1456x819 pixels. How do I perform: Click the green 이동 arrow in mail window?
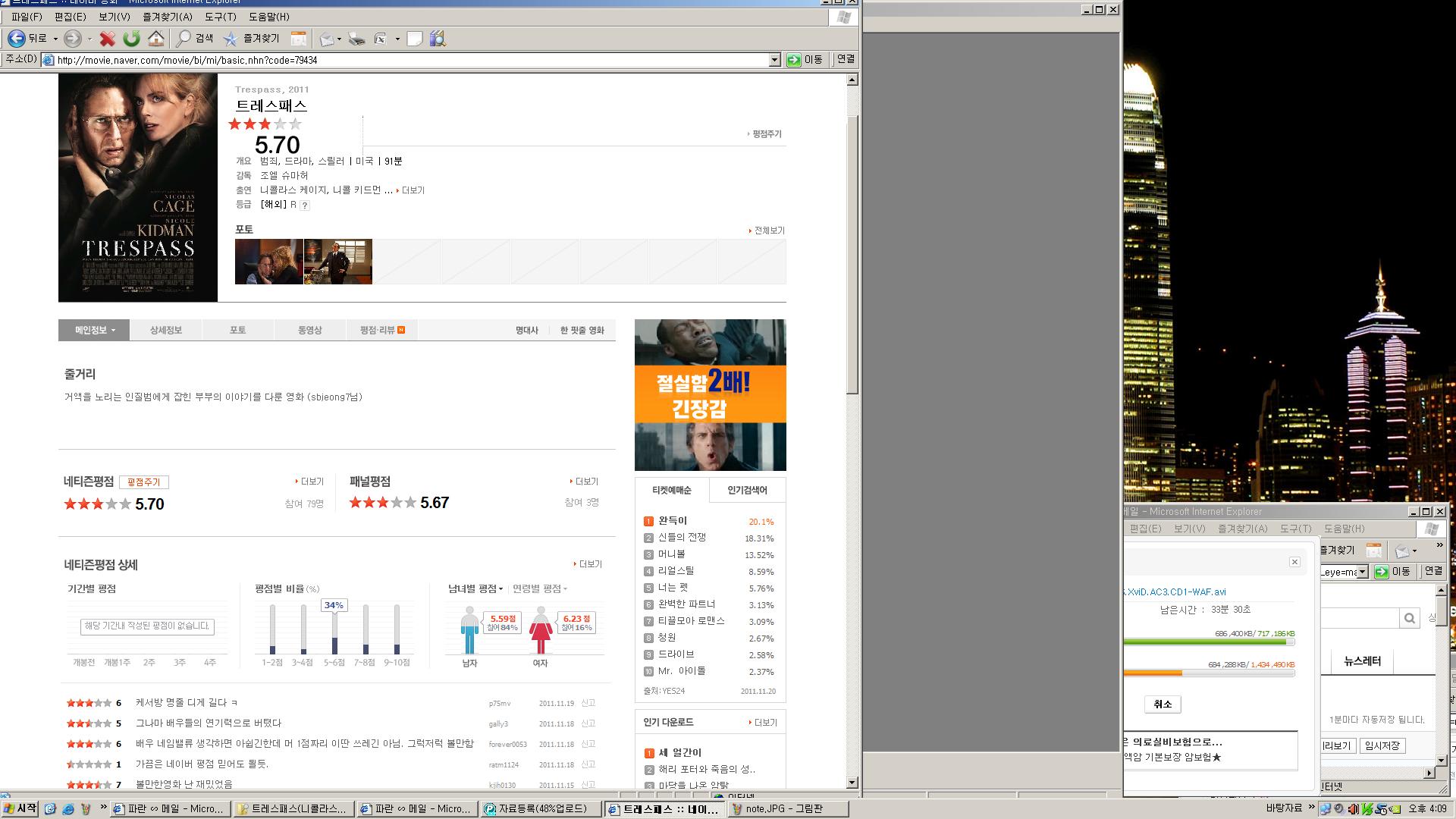pos(1382,572)
